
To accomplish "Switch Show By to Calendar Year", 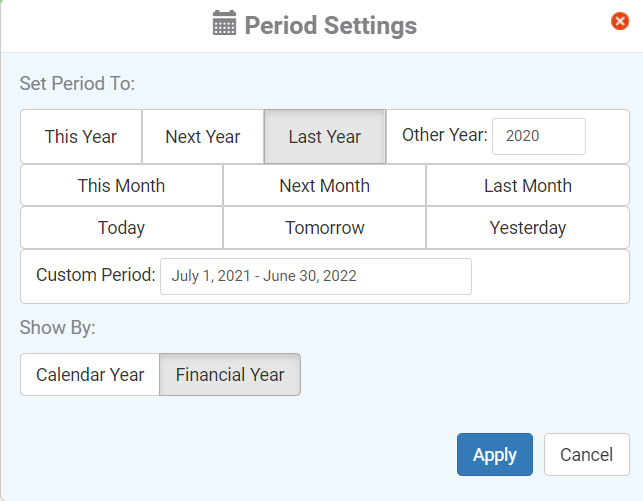I will click(x=90, y=374).
